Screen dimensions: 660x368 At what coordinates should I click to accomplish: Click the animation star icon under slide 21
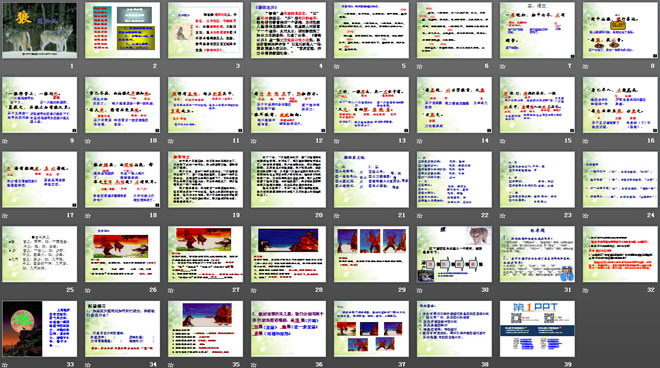(x=337, y=216)
